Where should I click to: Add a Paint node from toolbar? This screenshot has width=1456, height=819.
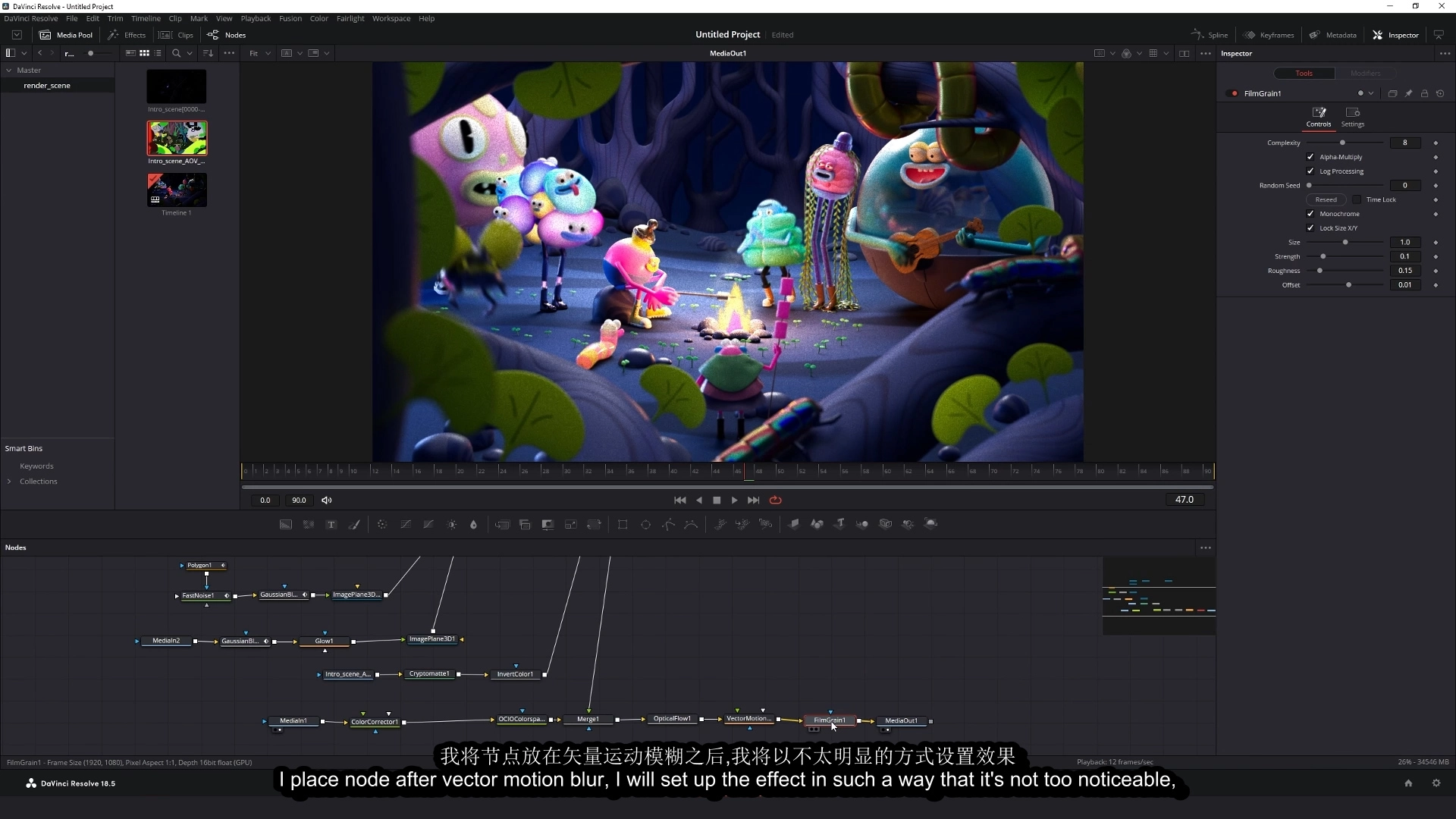[354, 525]
